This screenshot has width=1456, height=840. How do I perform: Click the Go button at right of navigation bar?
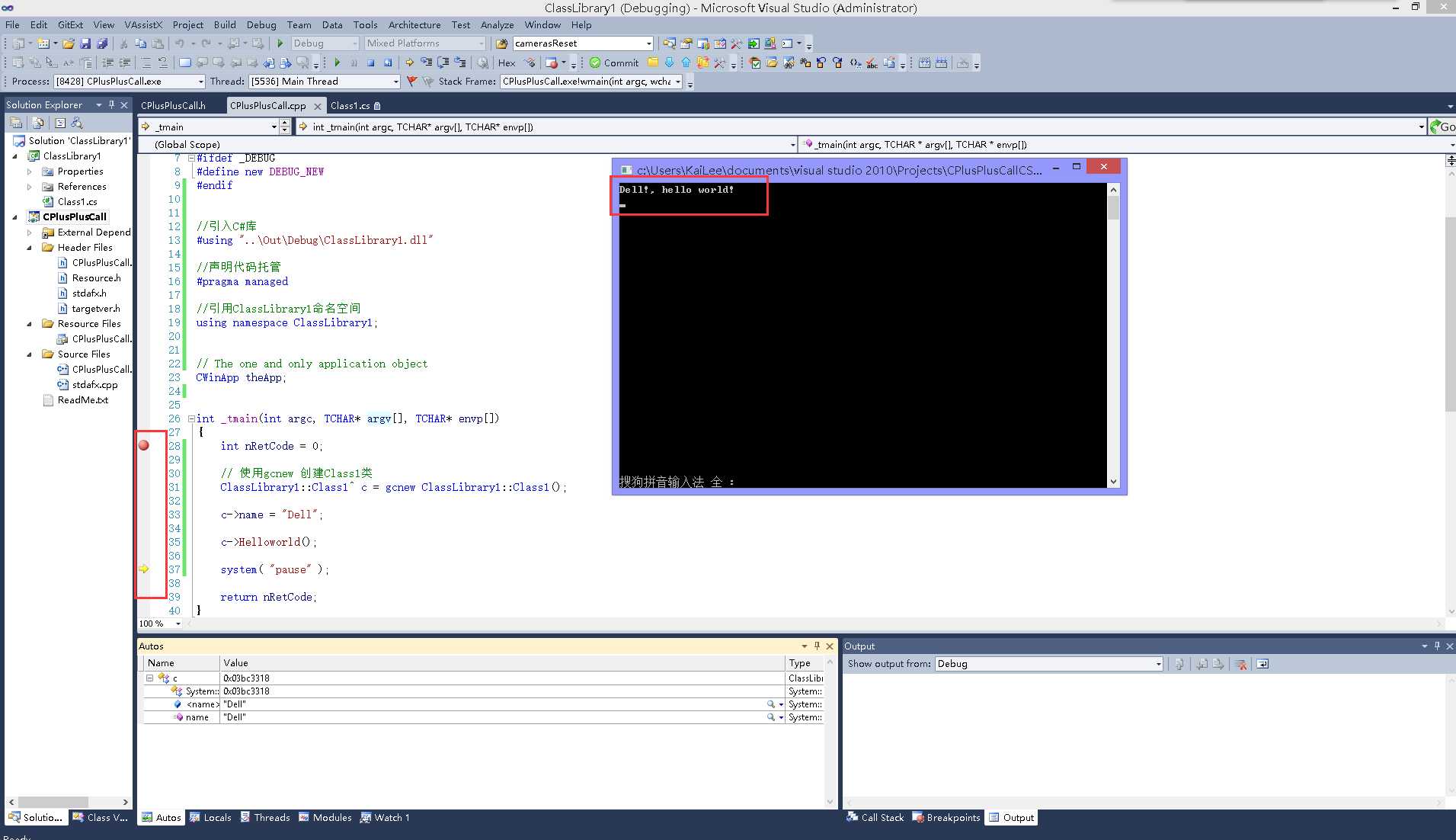pyautogui.click(x=1442, y=127)
